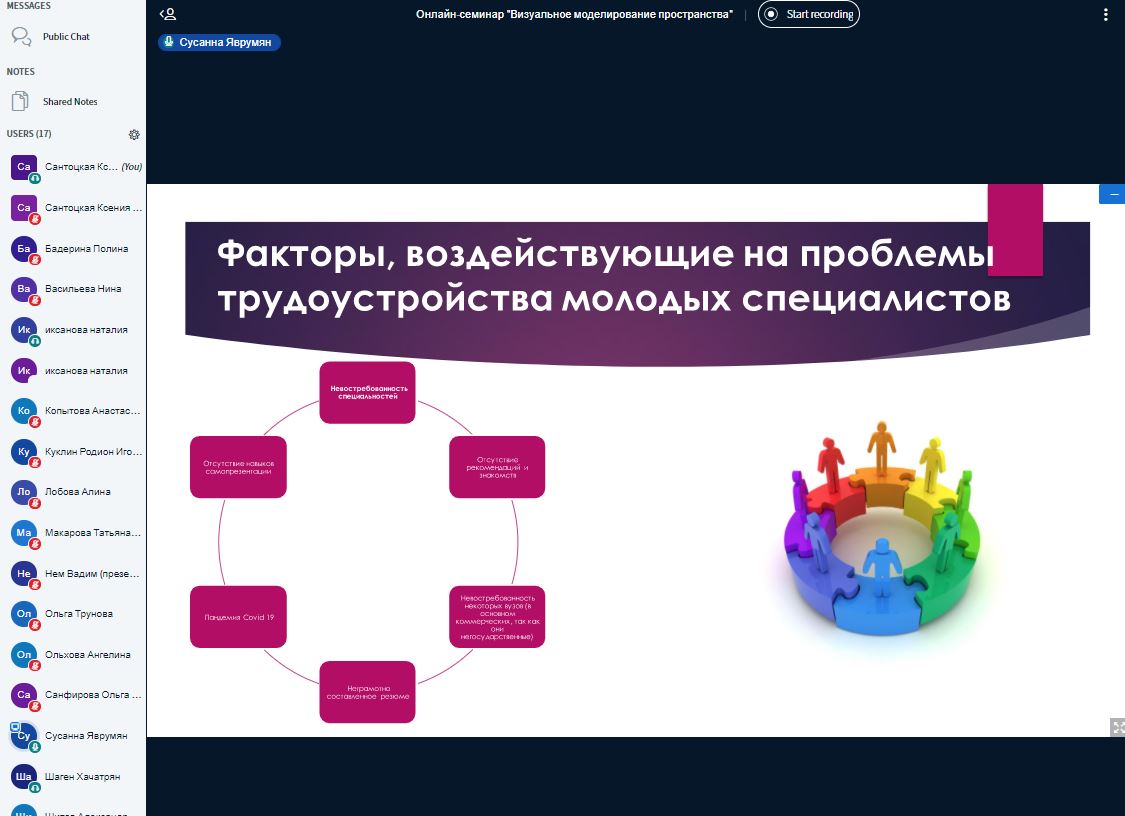Start recording the session

pyautogui.click(x=808, y=14)
